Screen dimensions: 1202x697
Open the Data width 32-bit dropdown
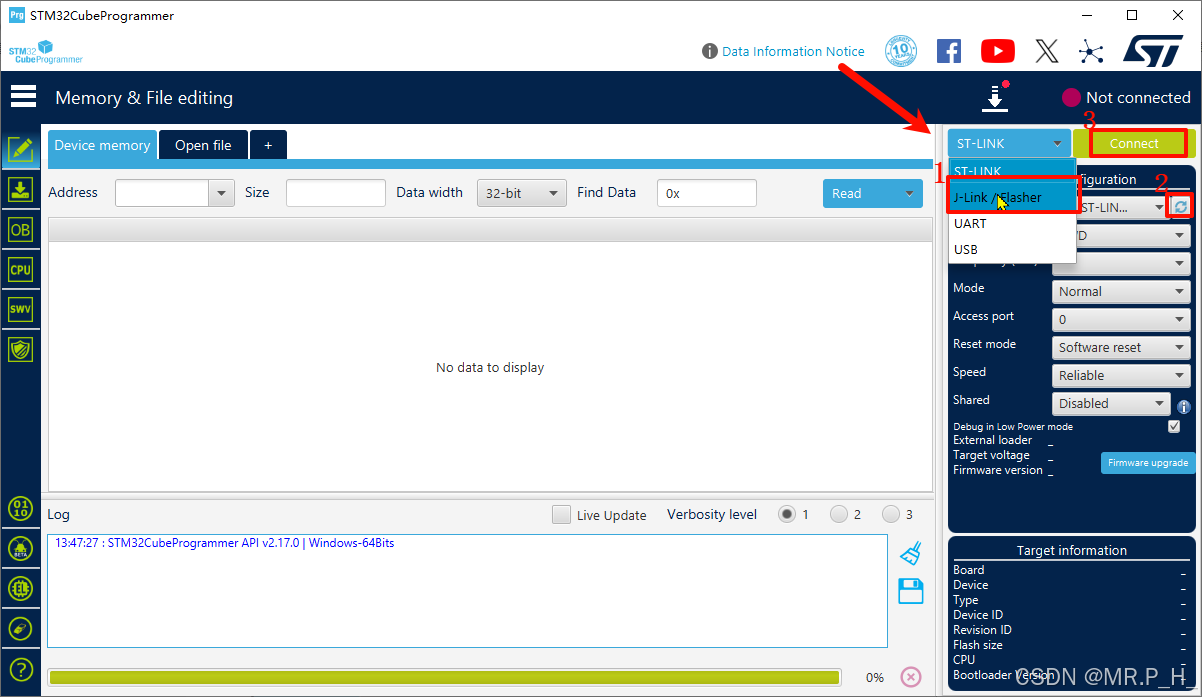click(522, 193)
